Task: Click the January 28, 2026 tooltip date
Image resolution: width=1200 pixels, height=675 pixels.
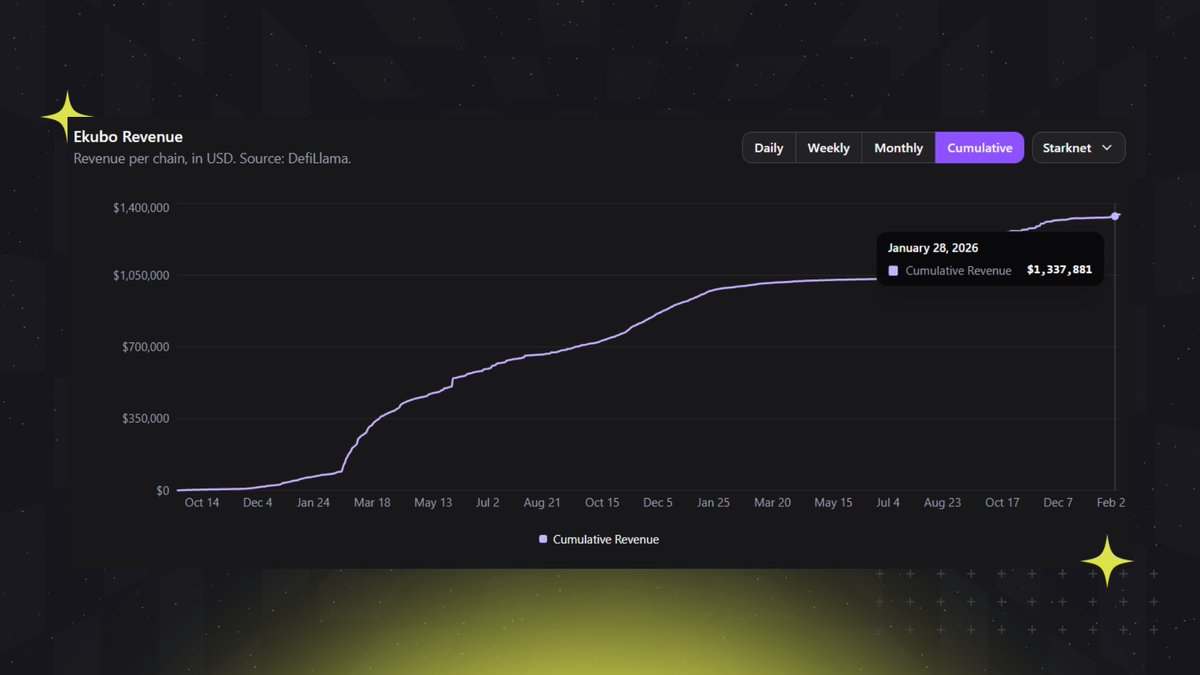Action: coord(933,248)
